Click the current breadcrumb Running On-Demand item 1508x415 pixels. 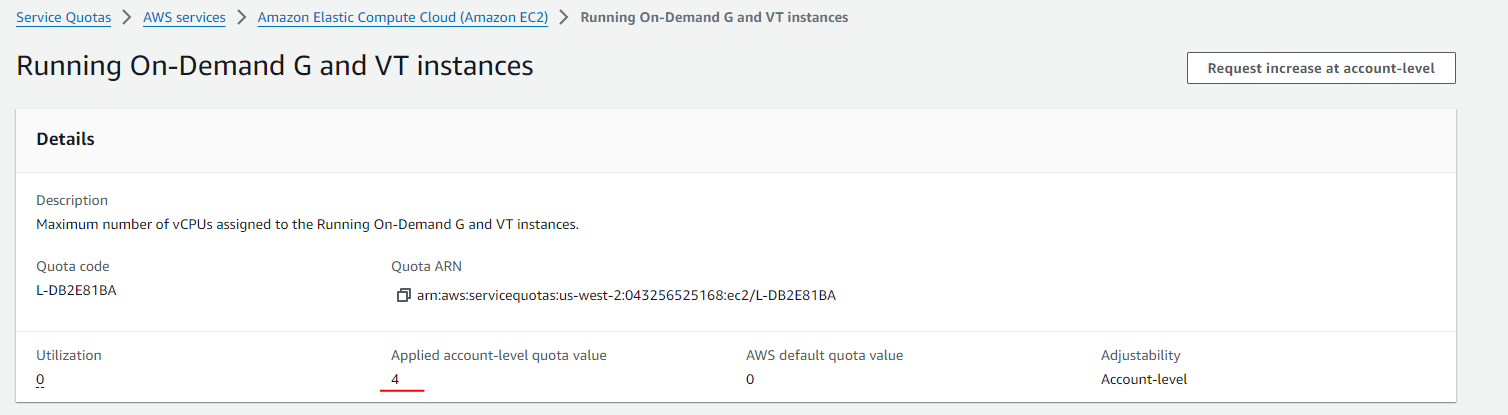tap(714, 17)
